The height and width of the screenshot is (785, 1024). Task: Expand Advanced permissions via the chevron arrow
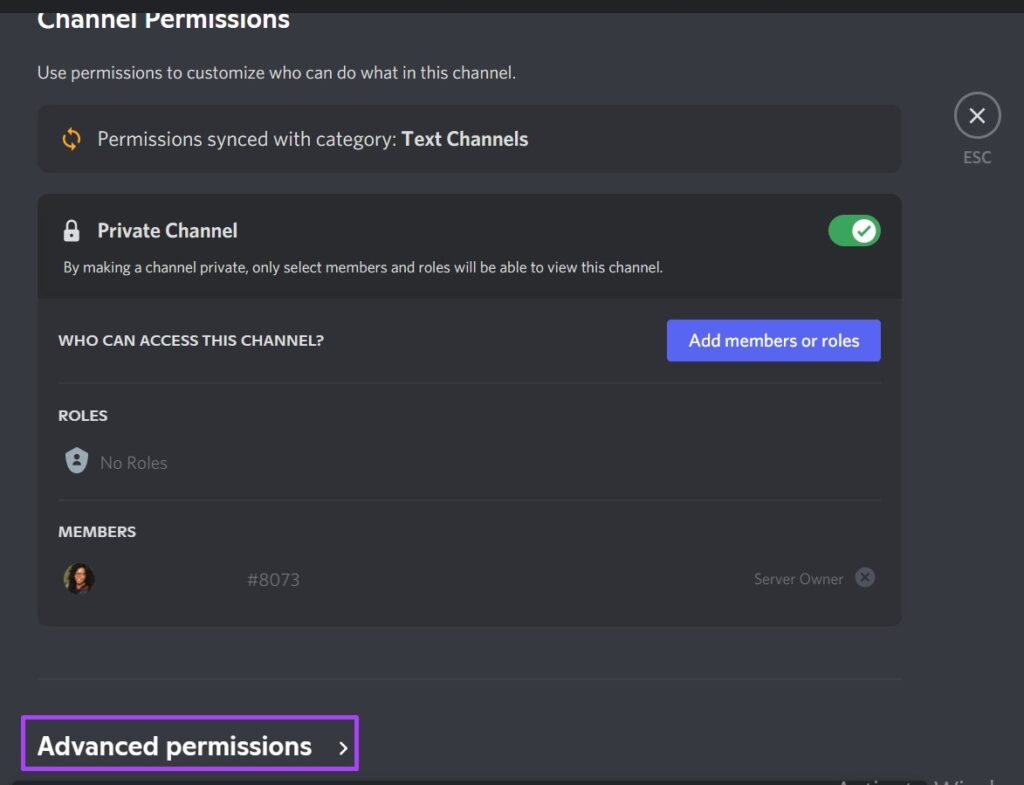343,748
